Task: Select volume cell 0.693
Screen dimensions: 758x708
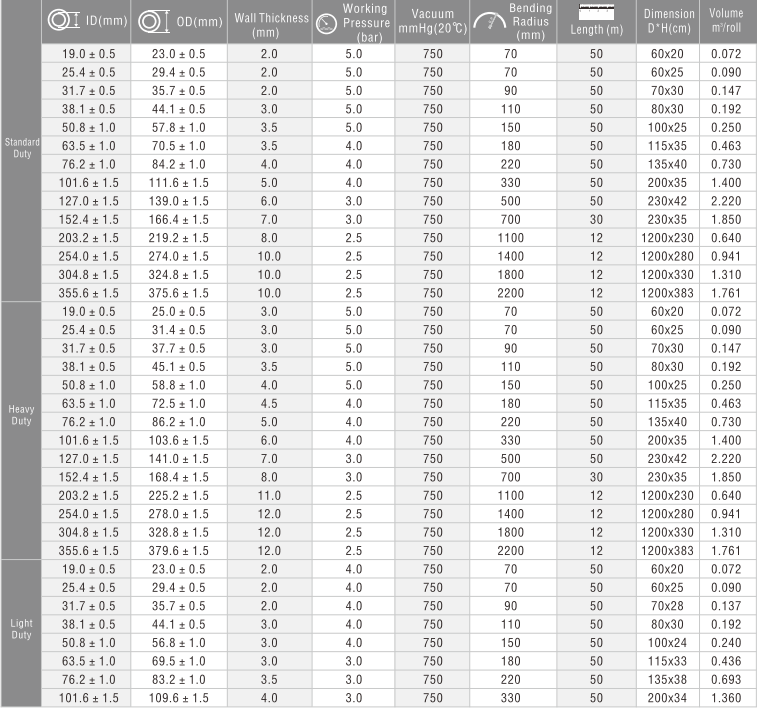Action: pos(726,679)
